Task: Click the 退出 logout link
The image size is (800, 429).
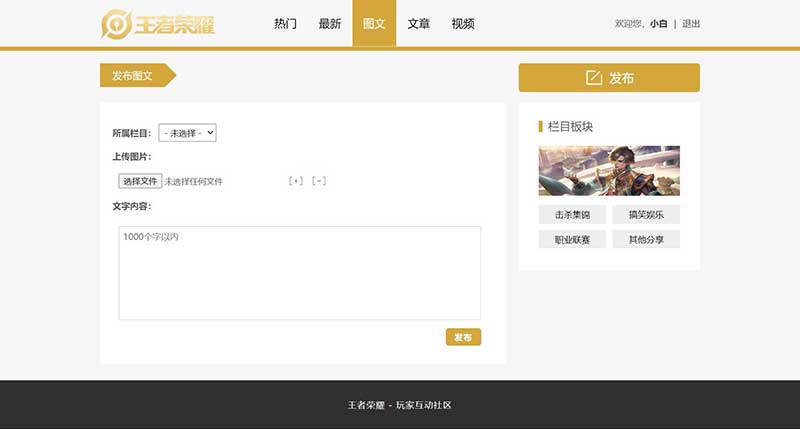Action: [691, 24]
